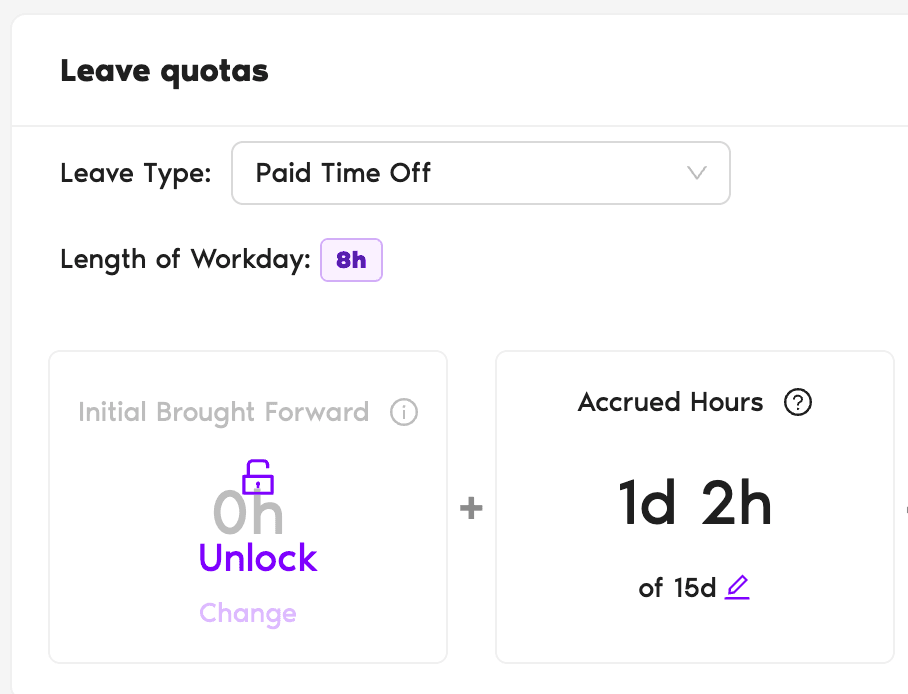Click the "of 15d" quota text

coord(677,588)
